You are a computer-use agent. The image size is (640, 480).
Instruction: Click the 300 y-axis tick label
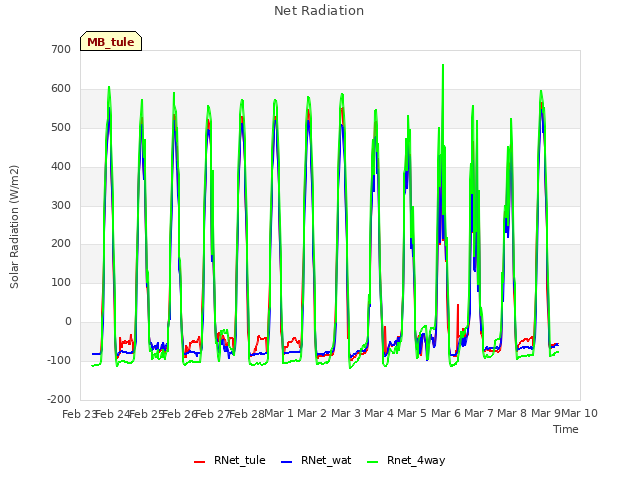(61, 205)
